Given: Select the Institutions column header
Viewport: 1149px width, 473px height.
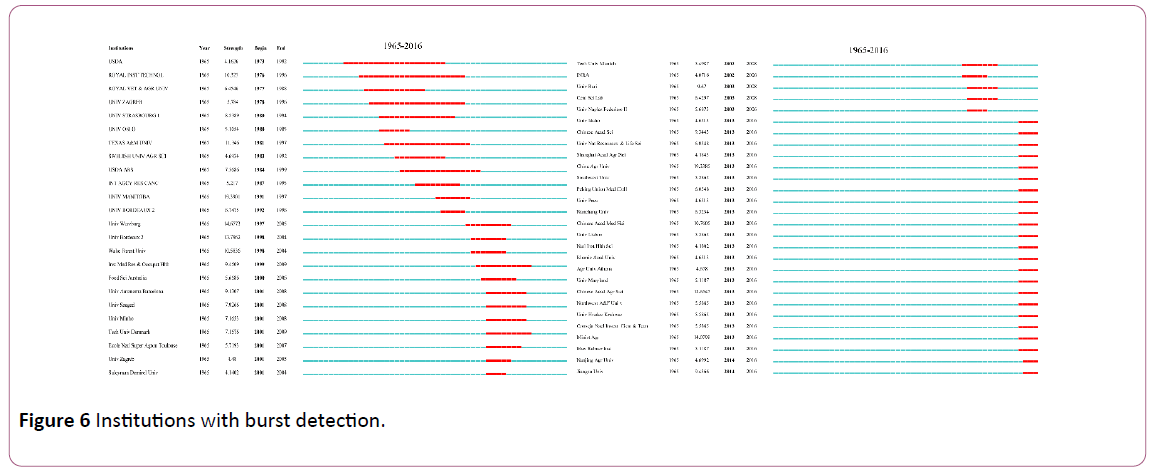Looking at the screenshot, I should click(121, 48).
